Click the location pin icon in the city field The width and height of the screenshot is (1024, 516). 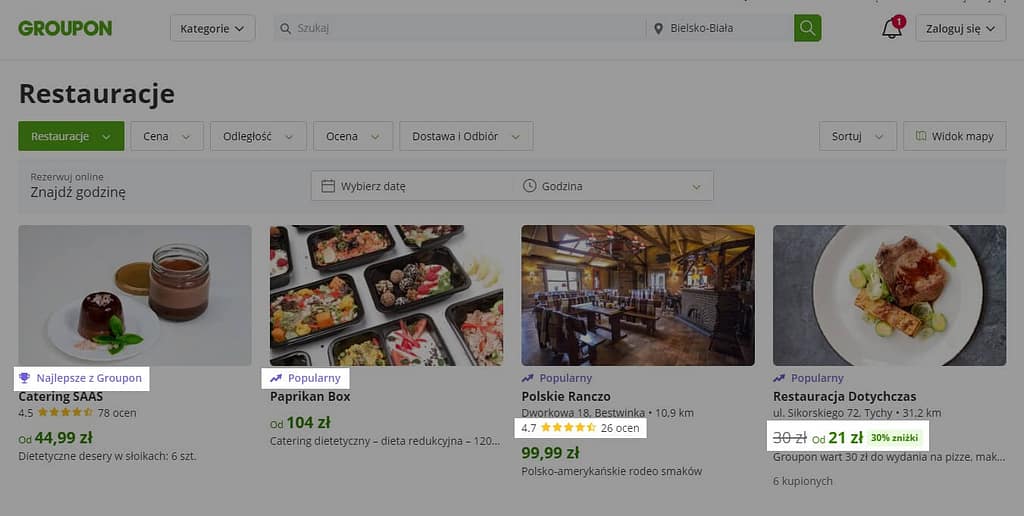pyautogui.click(x=658, y=28)
